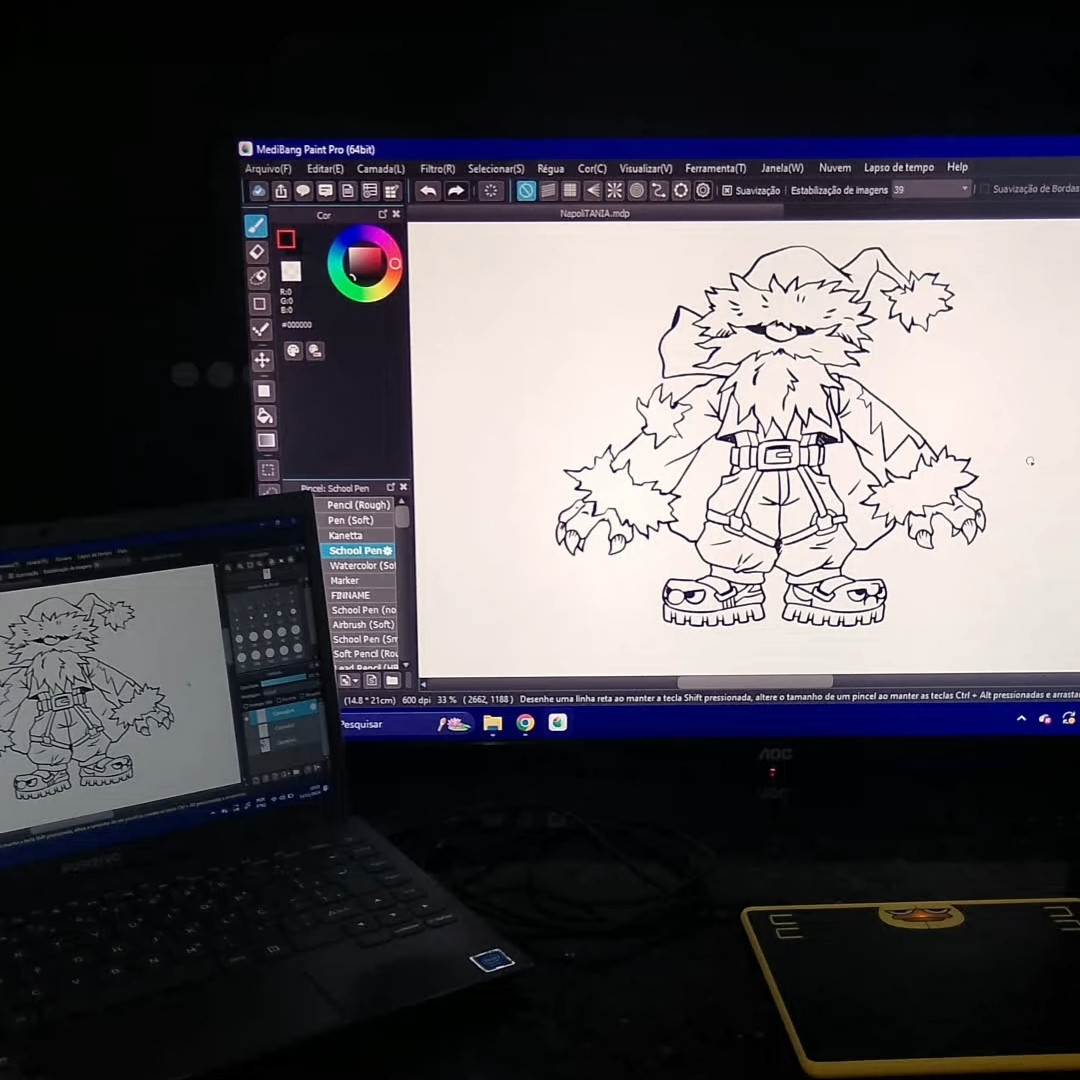Turn snap off with the blue icon
Viewport: 1080px width, 1080px height.
pyautogui.click(x=526, y=191)
